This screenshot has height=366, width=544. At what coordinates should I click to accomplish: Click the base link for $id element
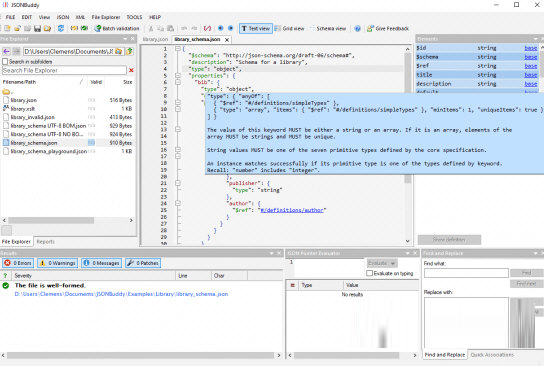coord(530,48)
